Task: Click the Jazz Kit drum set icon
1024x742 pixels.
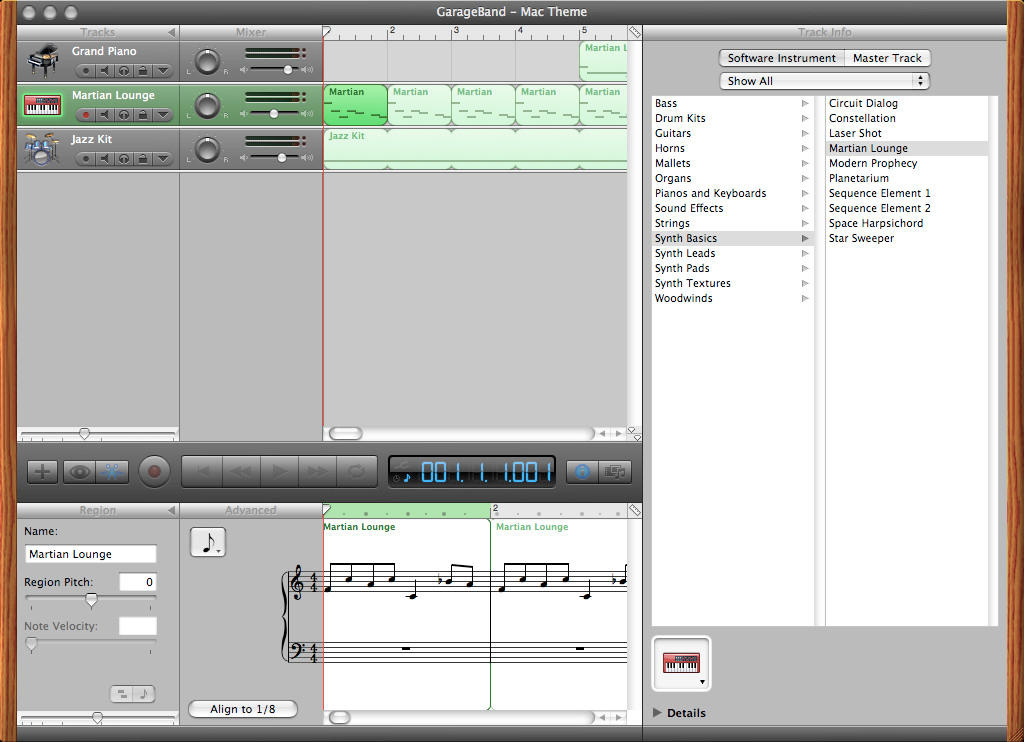Action: [x=42, y=149]
